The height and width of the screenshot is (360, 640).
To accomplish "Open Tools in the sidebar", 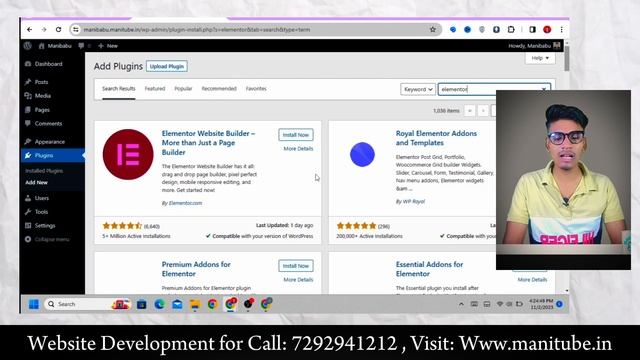I will [41, 212].
